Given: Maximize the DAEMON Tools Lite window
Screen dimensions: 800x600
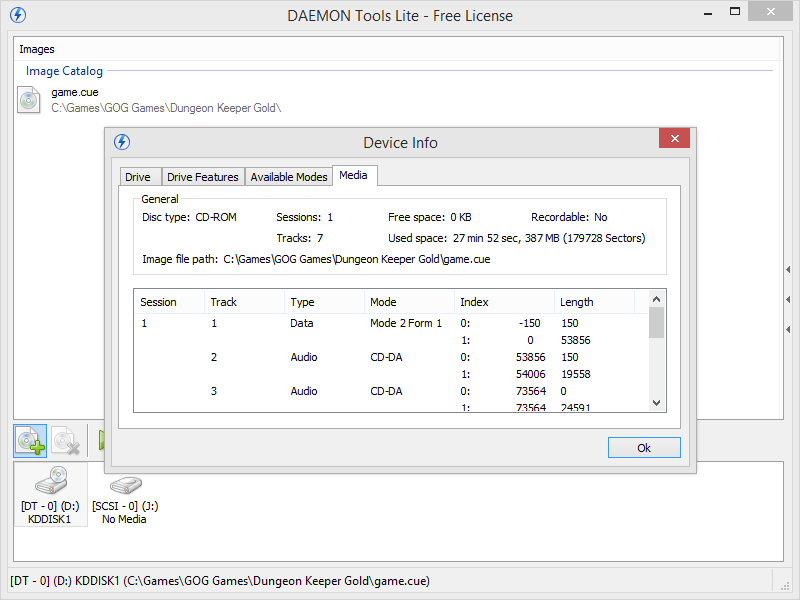Looking at the screenshot, I should (x=735, y=12).
